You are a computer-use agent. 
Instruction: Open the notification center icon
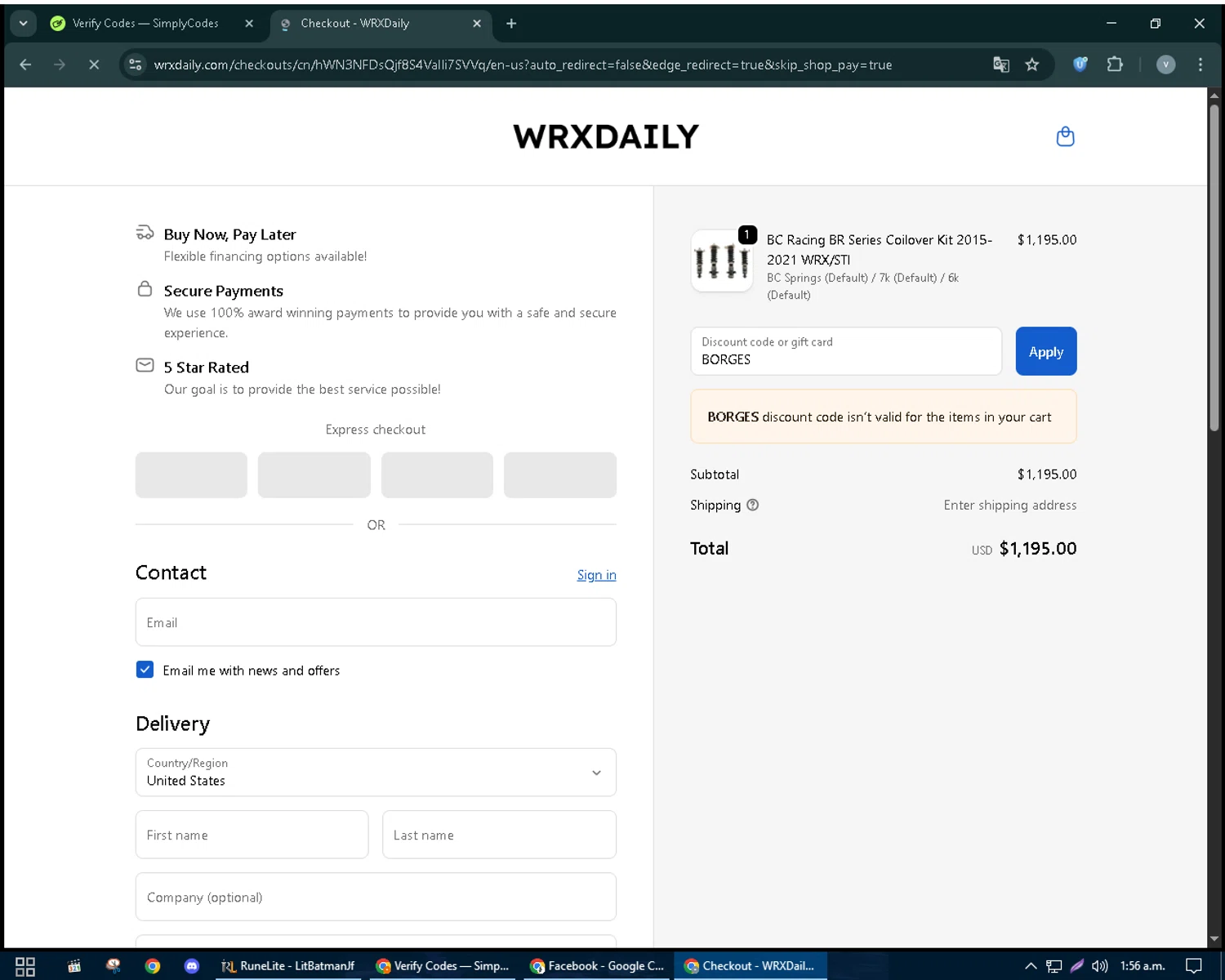(1193, 966)
